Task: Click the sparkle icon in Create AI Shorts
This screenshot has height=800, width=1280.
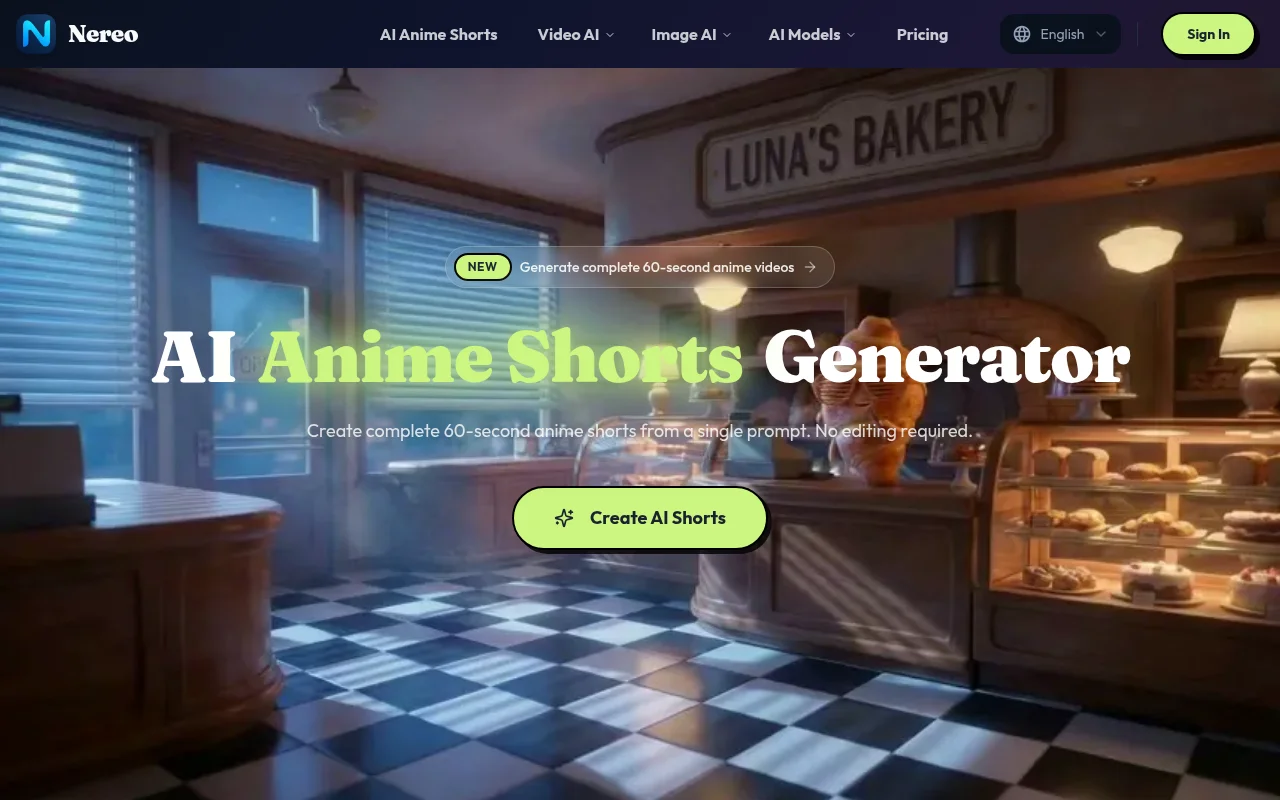Action: (x=564, y=518)
